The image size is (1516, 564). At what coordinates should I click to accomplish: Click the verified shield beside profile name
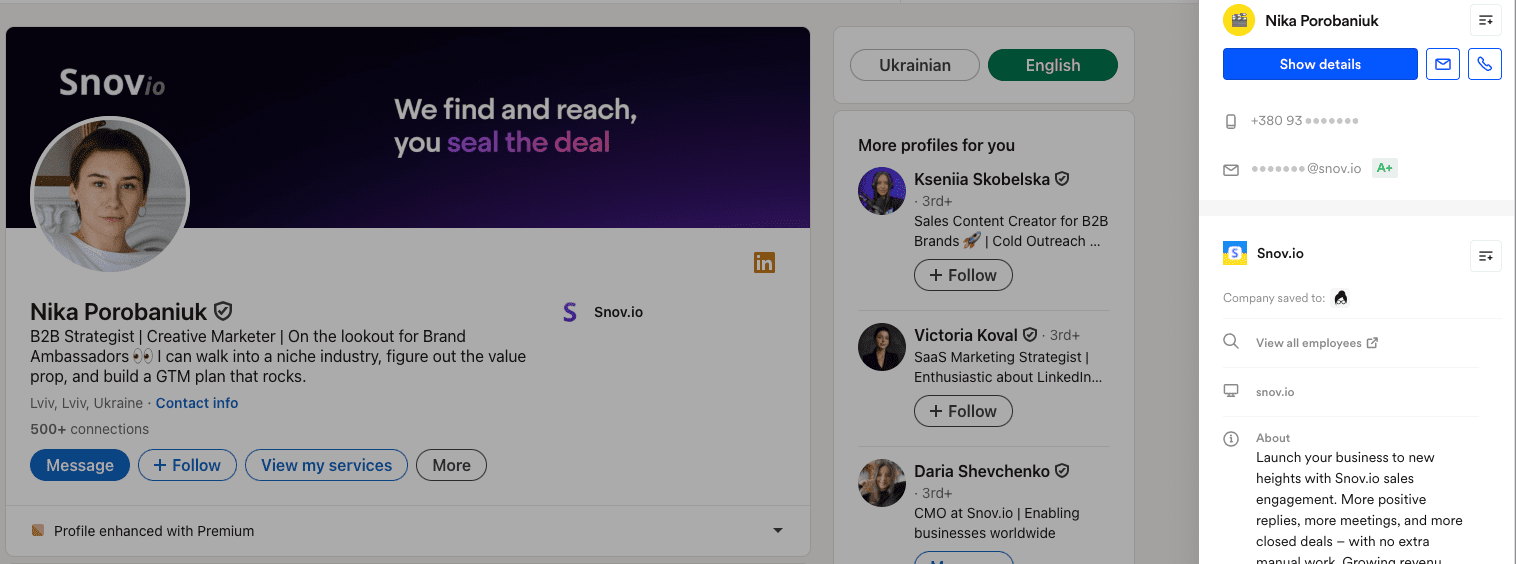[x=223, y=312]
